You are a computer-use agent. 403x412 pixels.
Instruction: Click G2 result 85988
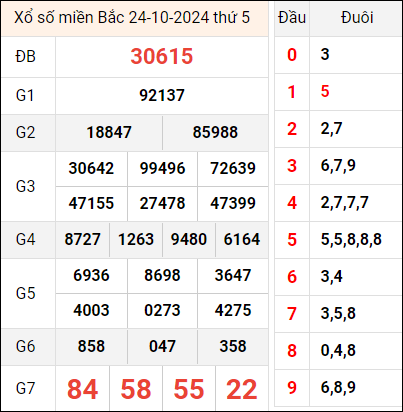[x=215, y=132]
